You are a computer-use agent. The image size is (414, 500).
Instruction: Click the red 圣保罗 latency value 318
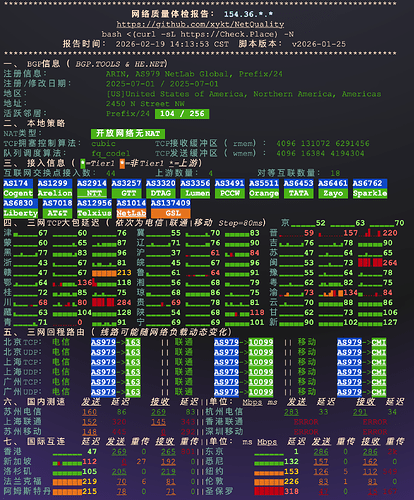click(291, 491)
